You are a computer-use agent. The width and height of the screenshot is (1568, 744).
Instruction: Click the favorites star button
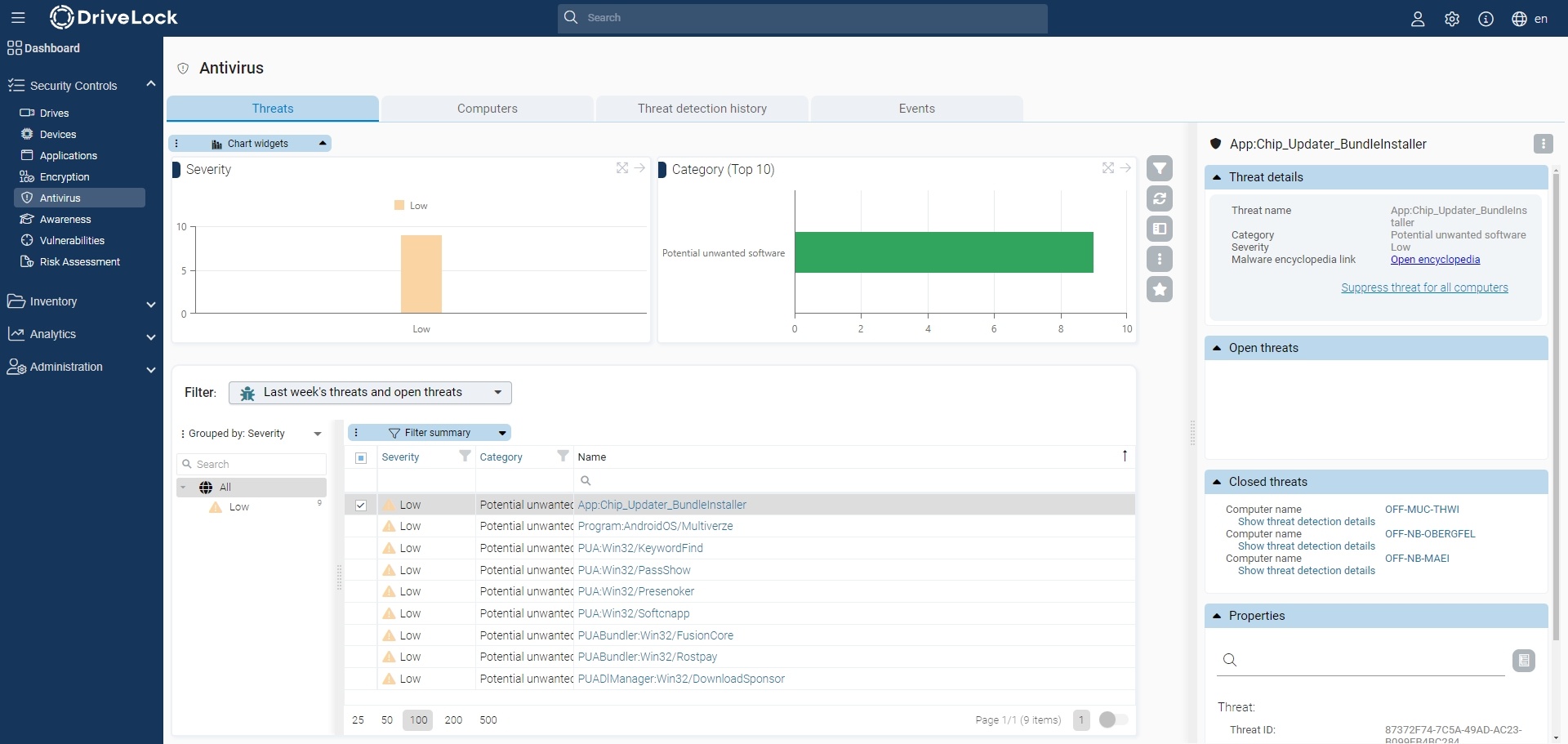1160,289
